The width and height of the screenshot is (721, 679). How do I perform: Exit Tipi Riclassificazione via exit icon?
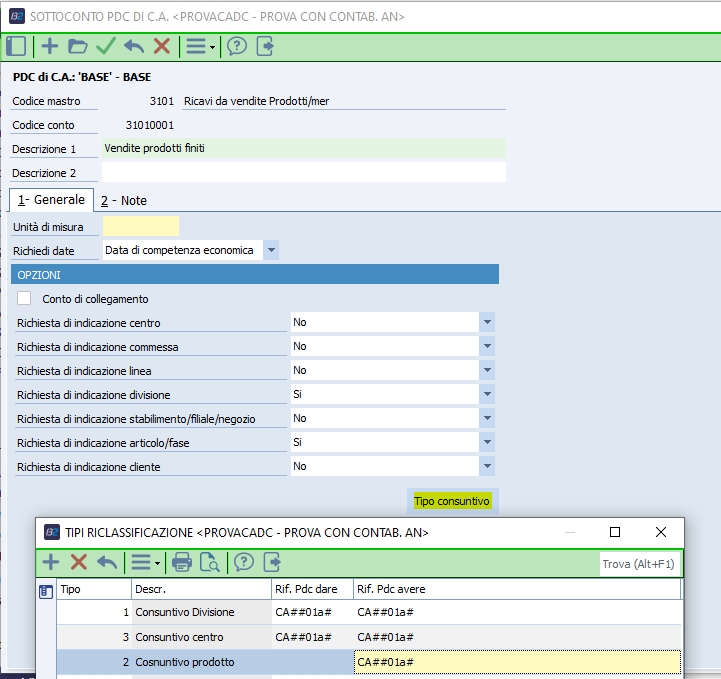(x=272, y=562)
